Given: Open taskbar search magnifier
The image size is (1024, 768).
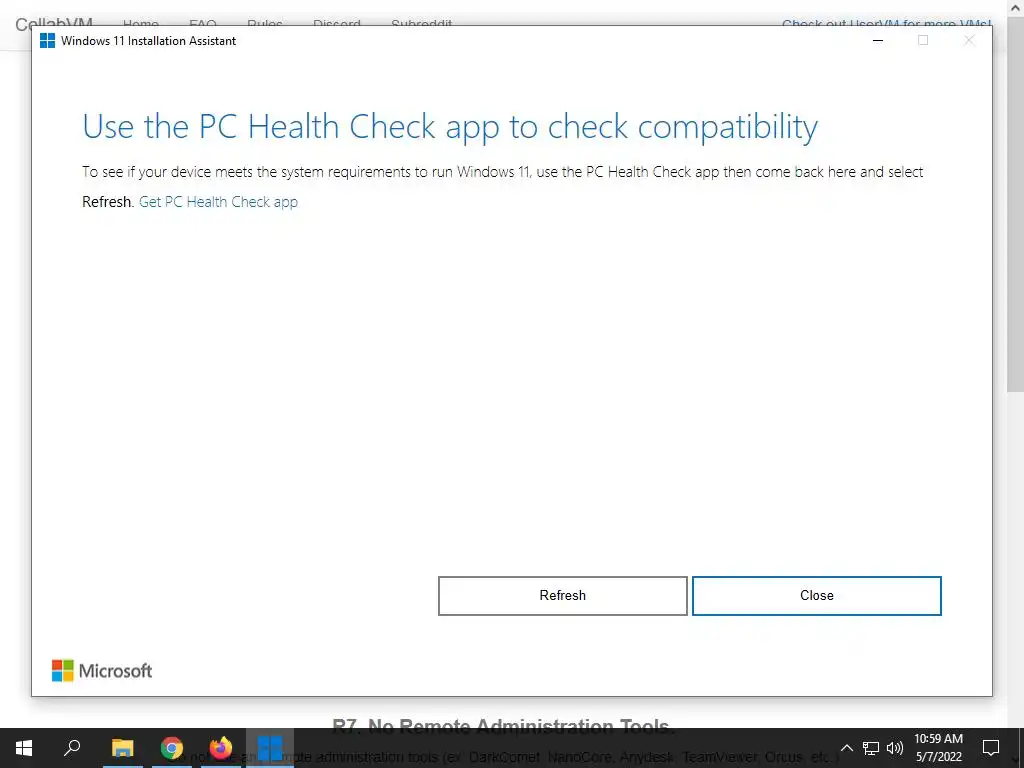Looking at the screenshot, I should click(72, 748).
